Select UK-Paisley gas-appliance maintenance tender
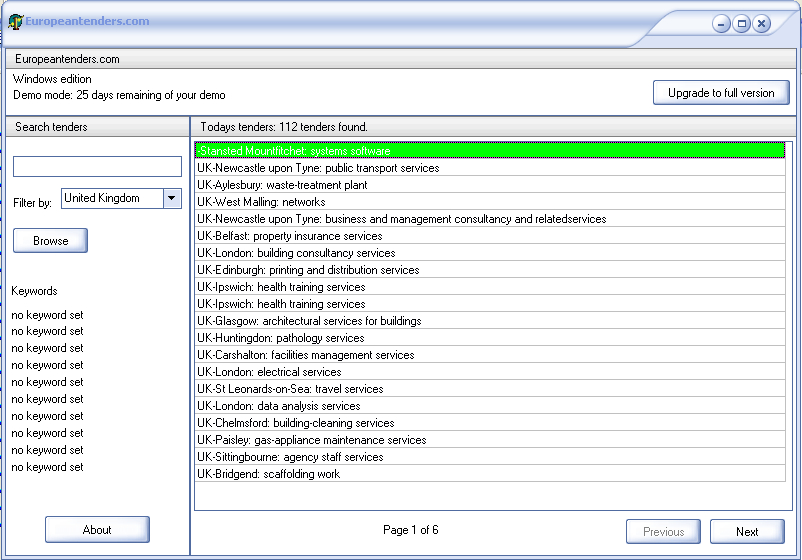 pos(490,439)
